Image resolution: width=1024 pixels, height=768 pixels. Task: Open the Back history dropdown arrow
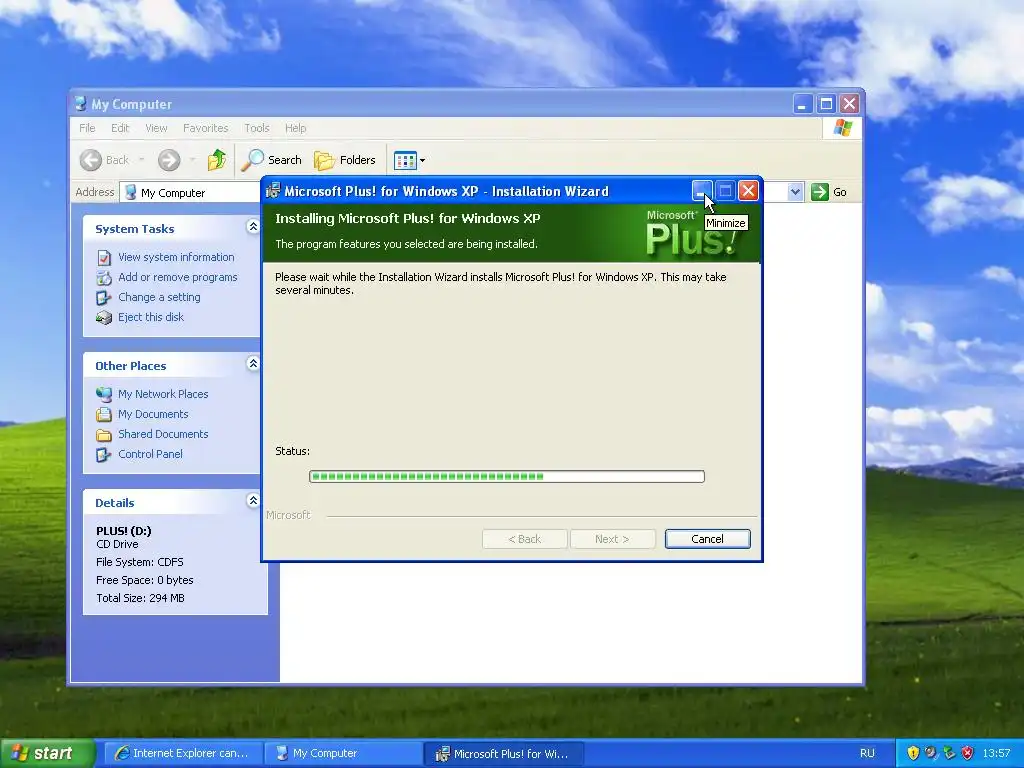pyautogui.click(x=142, y=159)
